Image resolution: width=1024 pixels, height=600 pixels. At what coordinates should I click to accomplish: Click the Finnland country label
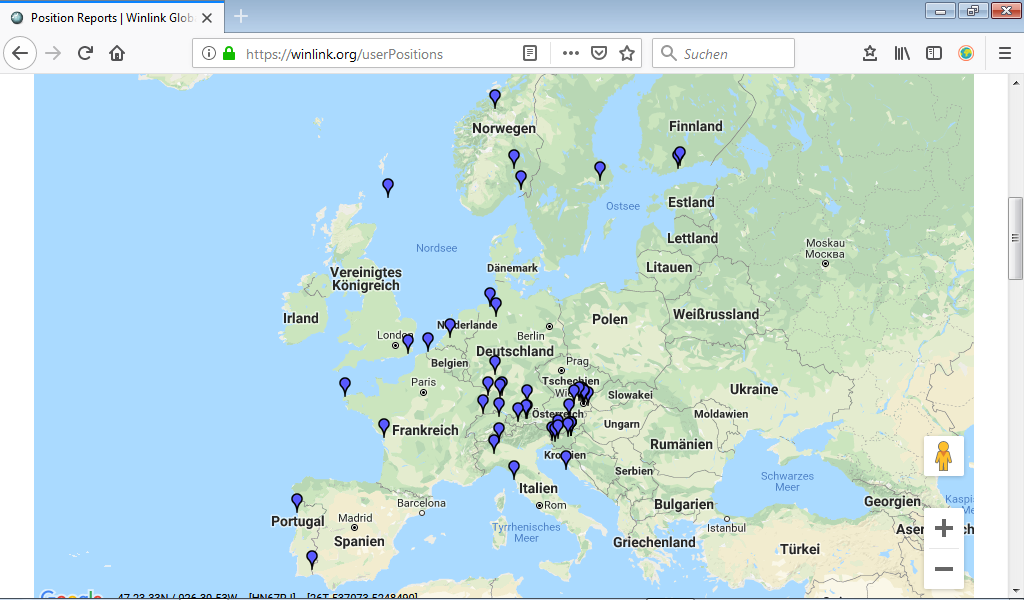696,126
